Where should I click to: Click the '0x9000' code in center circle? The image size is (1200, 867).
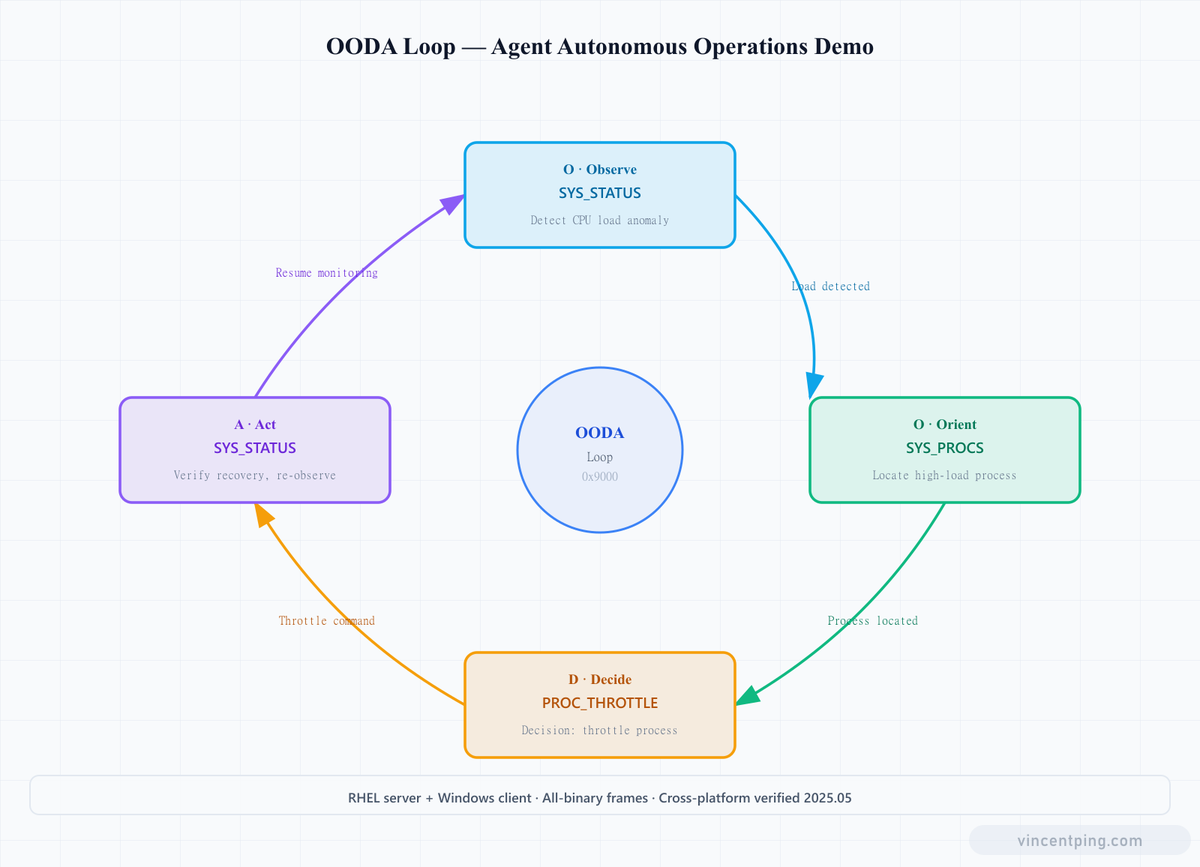point(600,477)
